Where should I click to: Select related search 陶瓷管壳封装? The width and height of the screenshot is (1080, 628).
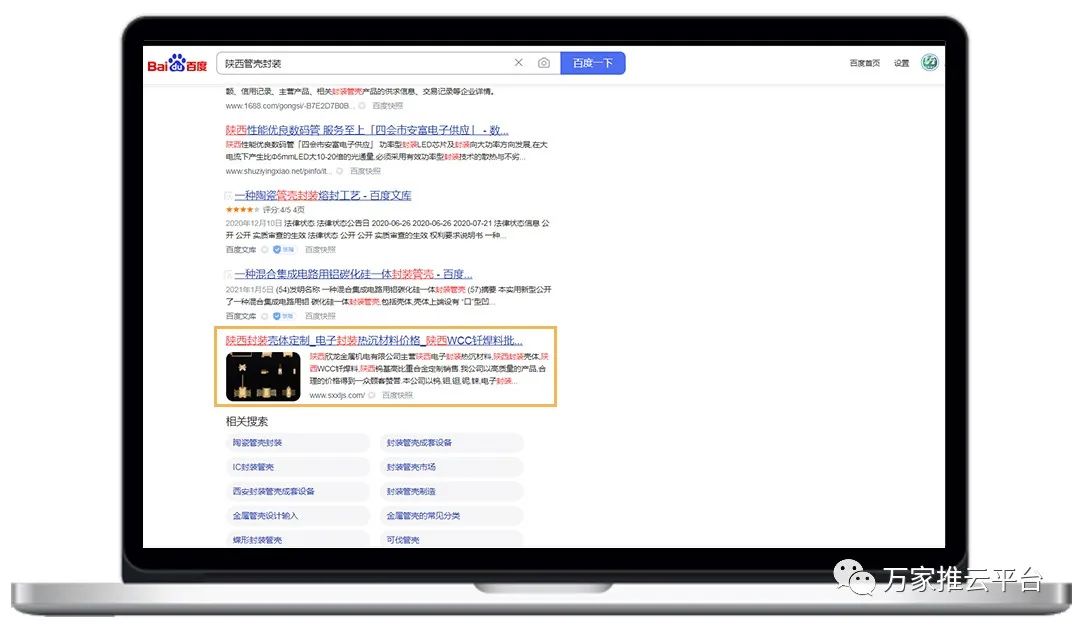pos(258,443)
